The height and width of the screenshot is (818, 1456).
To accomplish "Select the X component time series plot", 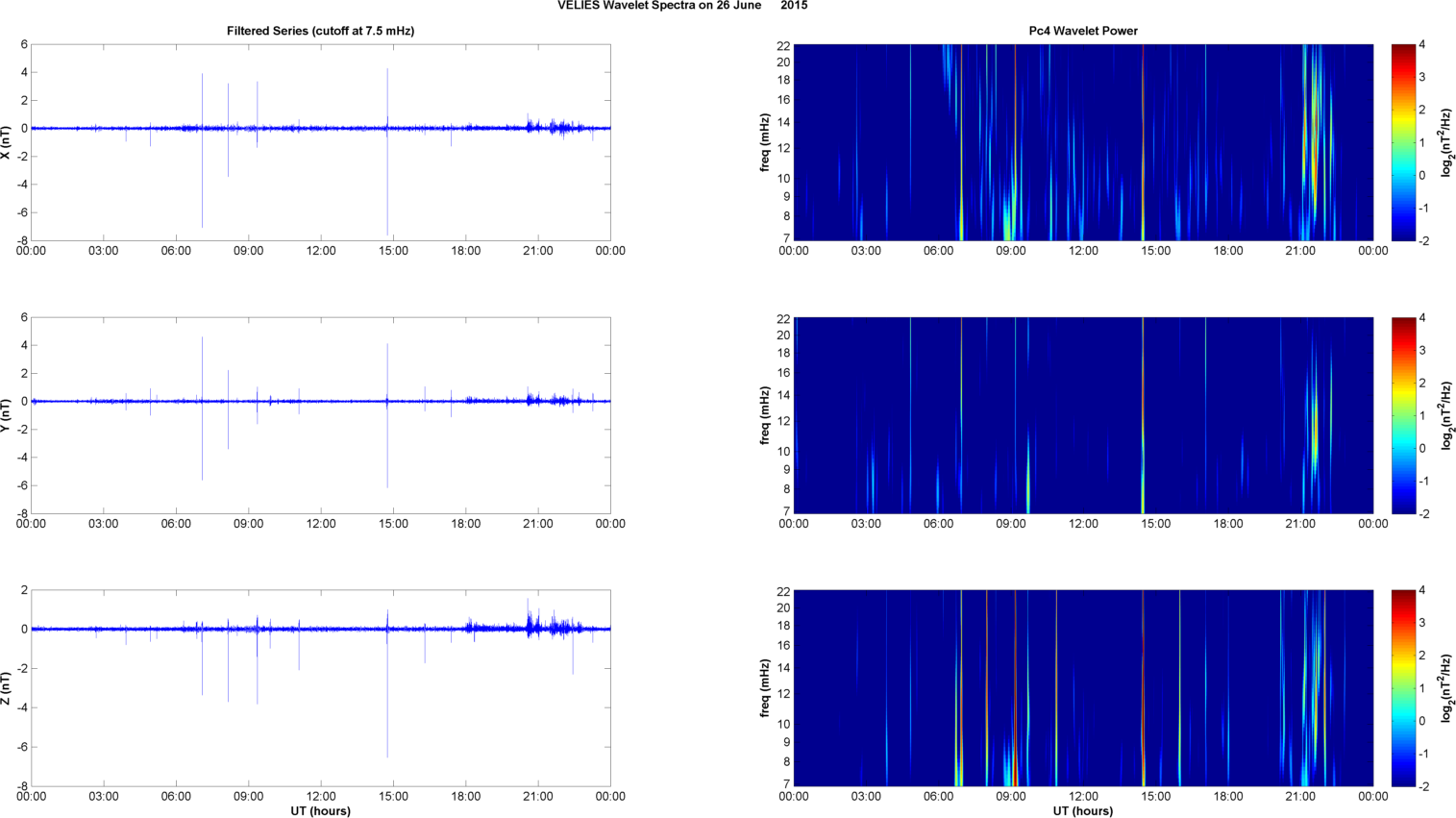I will 320,142.
